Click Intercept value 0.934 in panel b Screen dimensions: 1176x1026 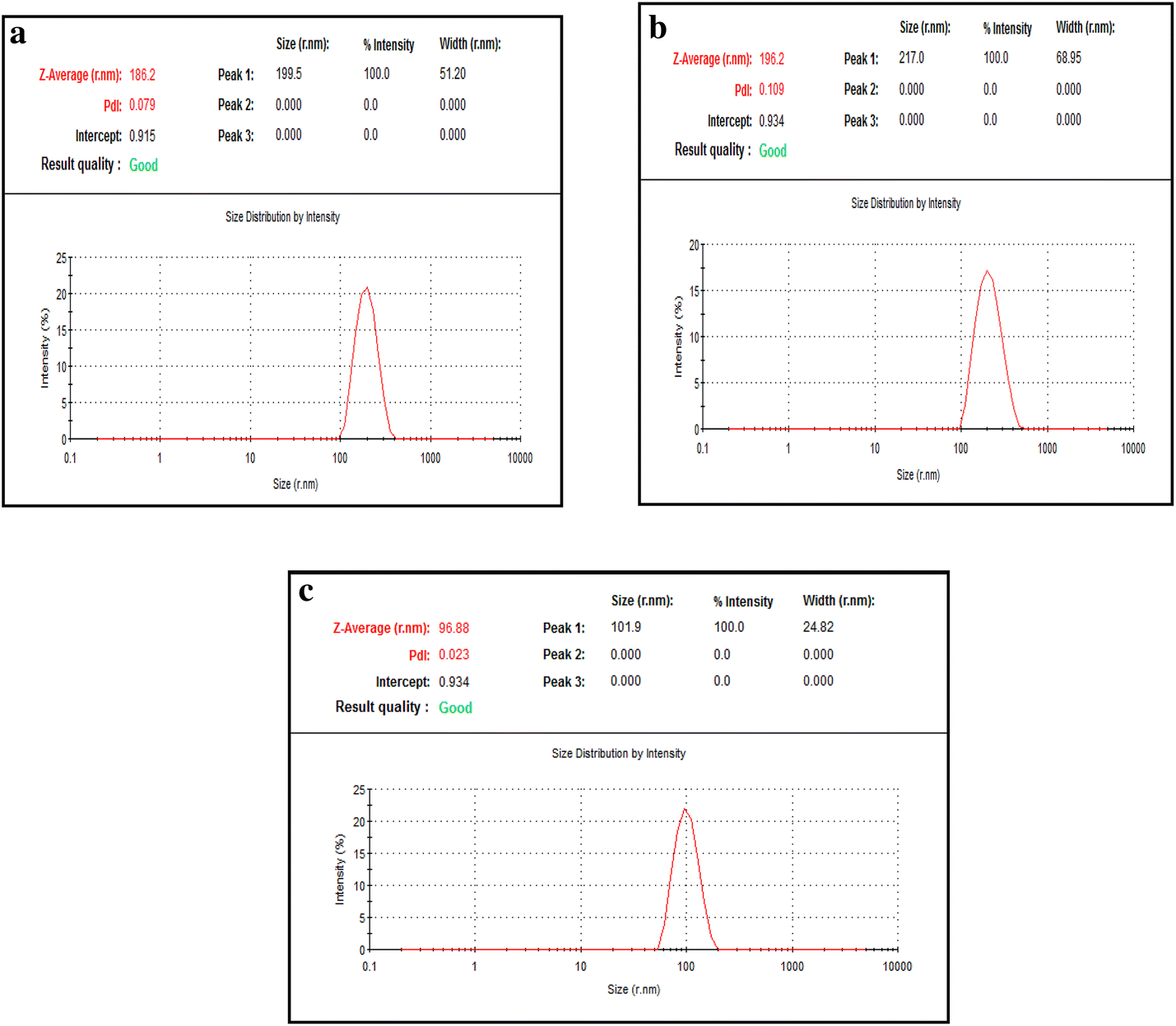772,121
